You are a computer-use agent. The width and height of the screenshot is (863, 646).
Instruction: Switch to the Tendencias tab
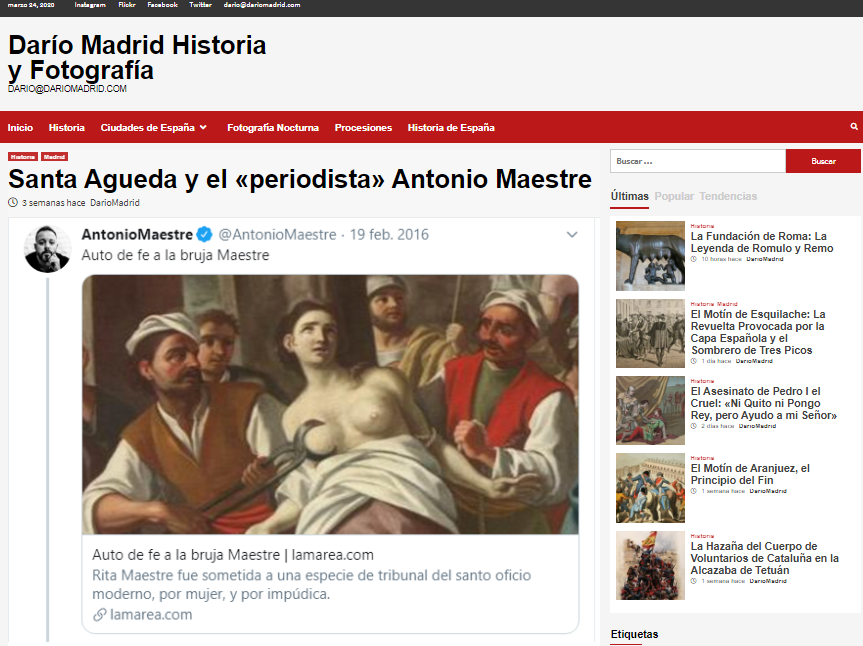click(x=728, y=196)
